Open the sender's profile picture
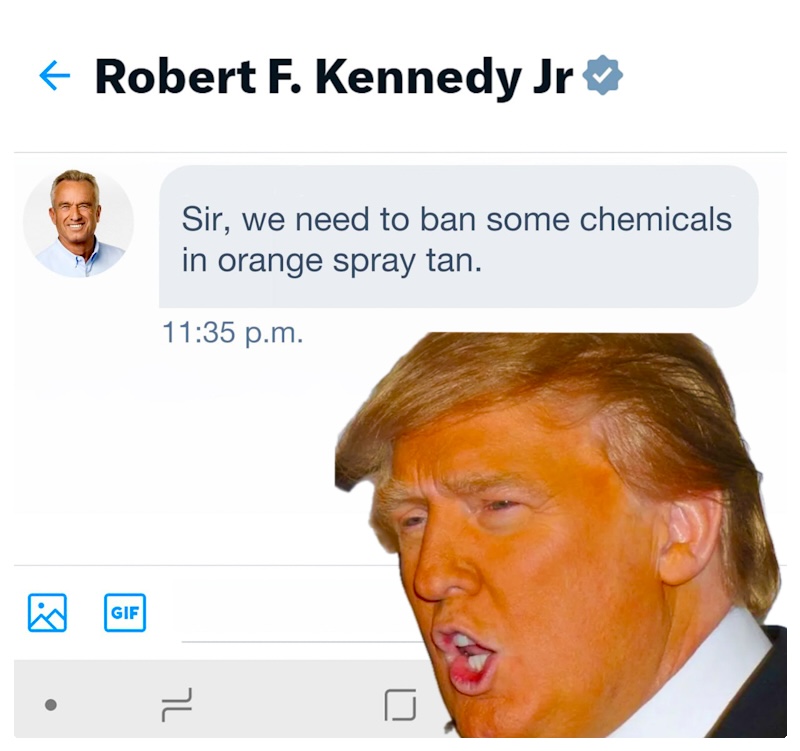This screenshot has width=800, height=751. [x=79, y=223]
